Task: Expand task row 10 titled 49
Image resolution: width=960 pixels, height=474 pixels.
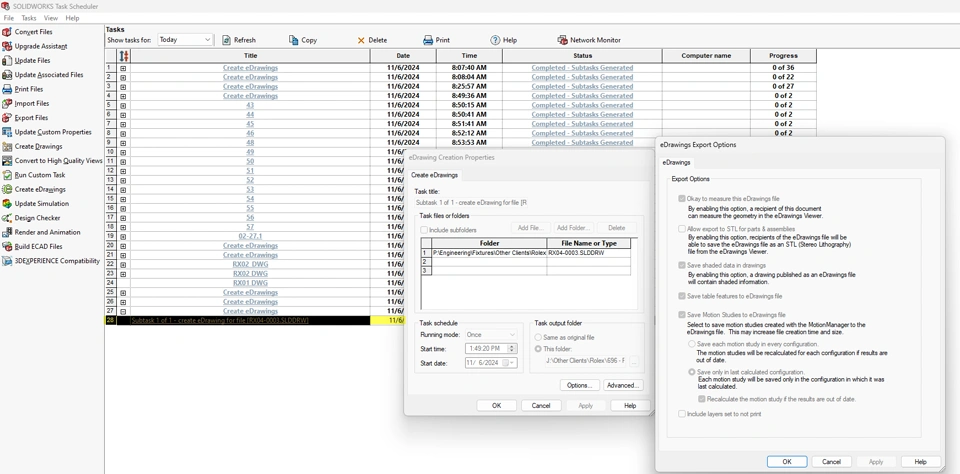Action: pos(123,152)
